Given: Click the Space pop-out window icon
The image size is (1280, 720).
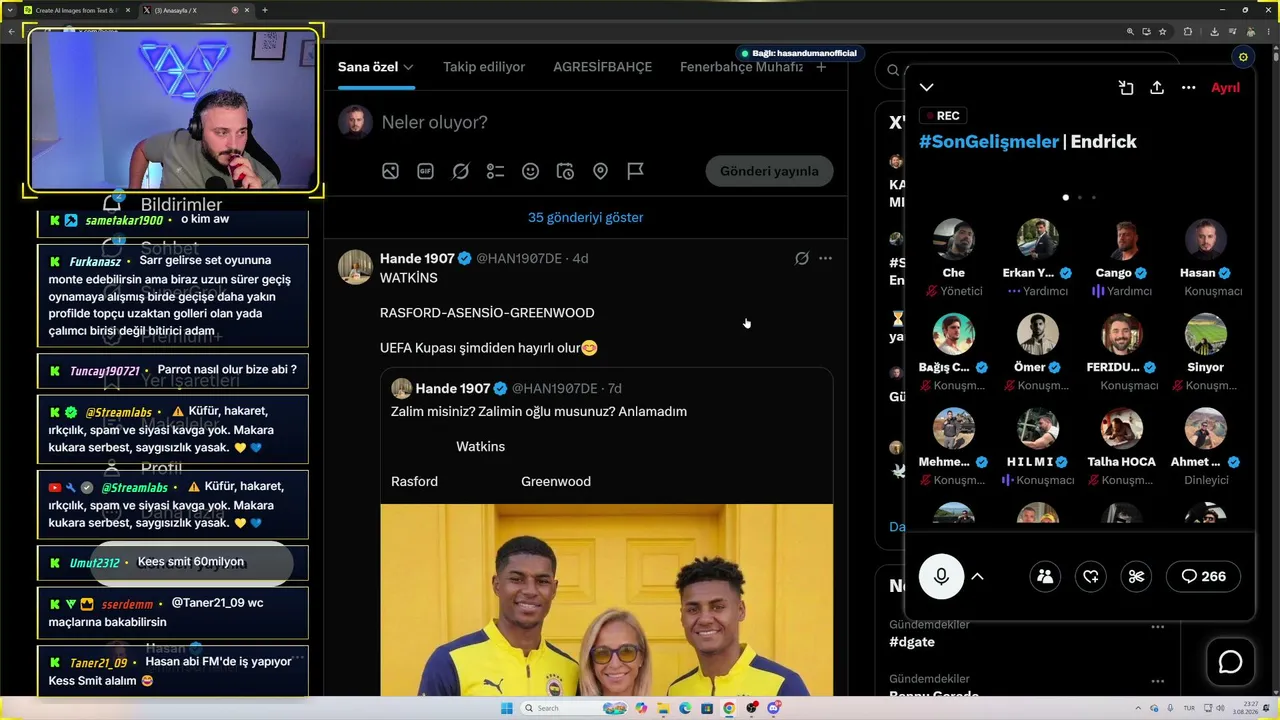Looking at the screenshot, I should [1126, 88].
